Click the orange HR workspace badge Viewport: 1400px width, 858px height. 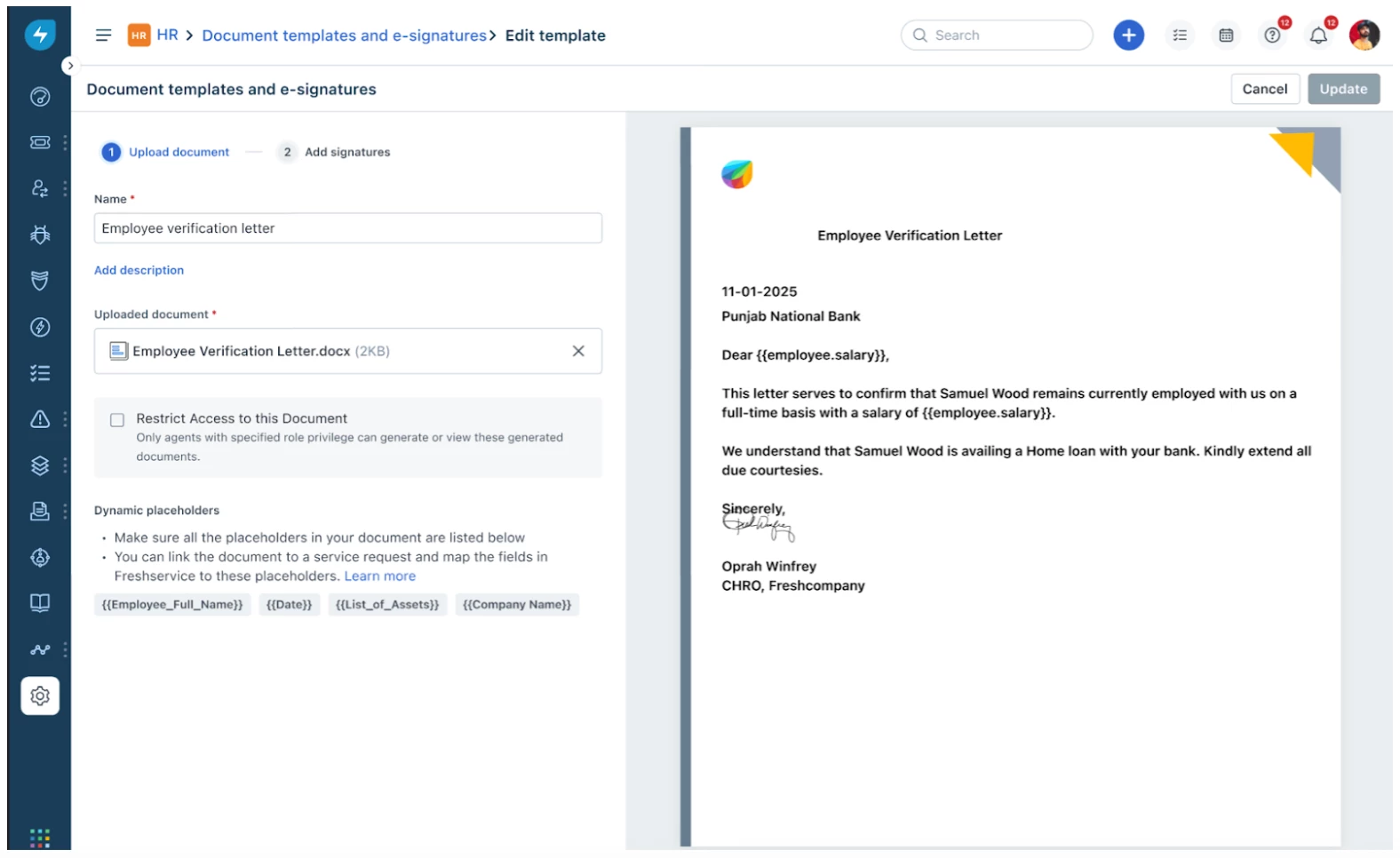pyautogui.click(x=139, y=36)
